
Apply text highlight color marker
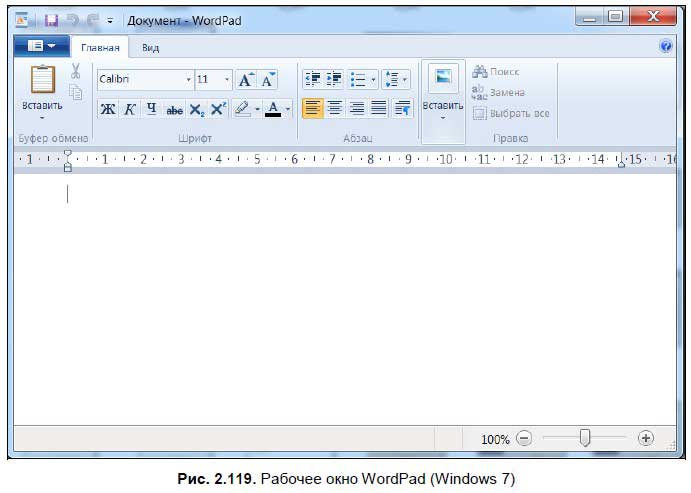(x=242, y=108)
